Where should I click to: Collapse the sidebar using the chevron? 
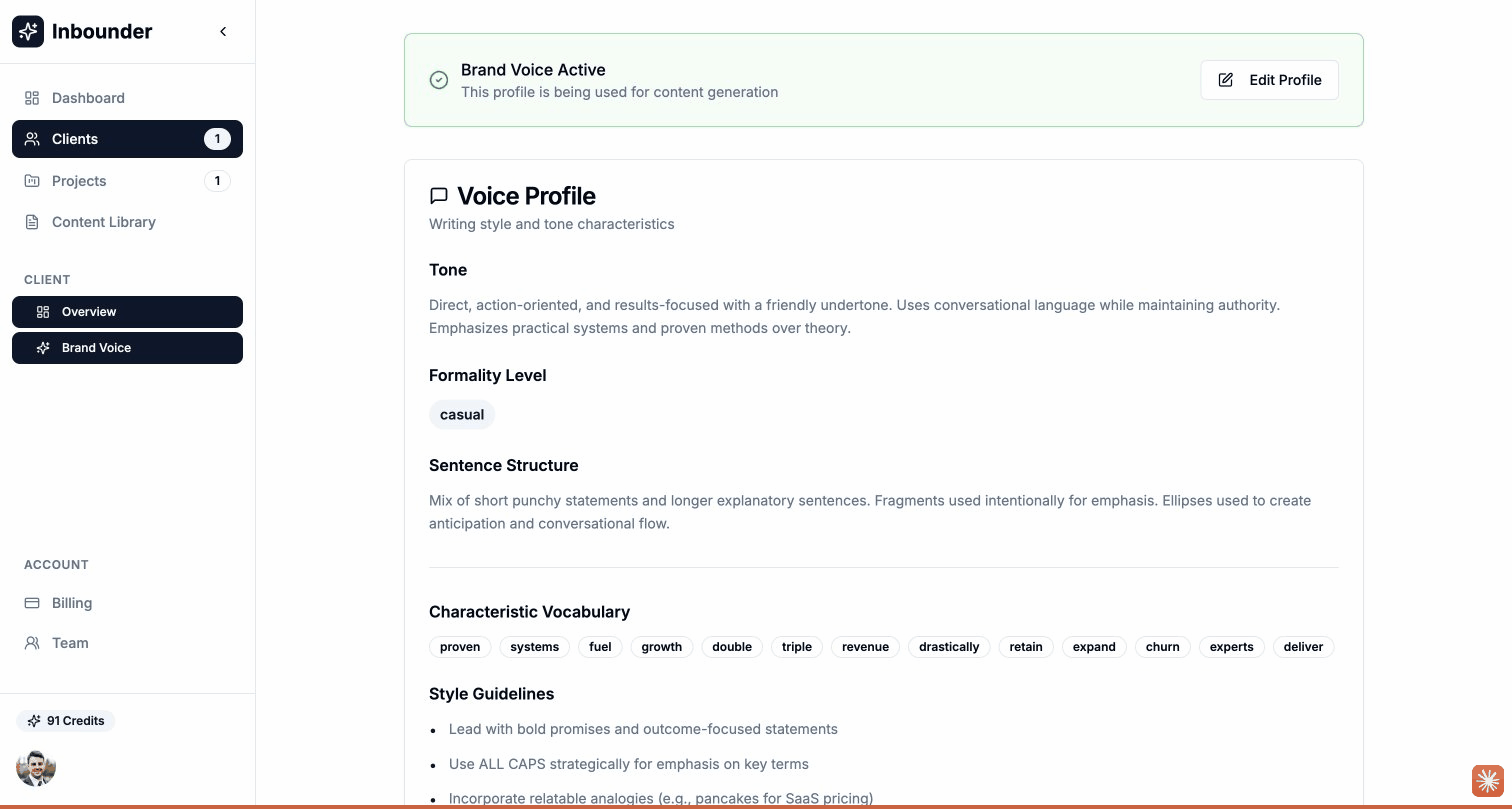pos(223,31)
